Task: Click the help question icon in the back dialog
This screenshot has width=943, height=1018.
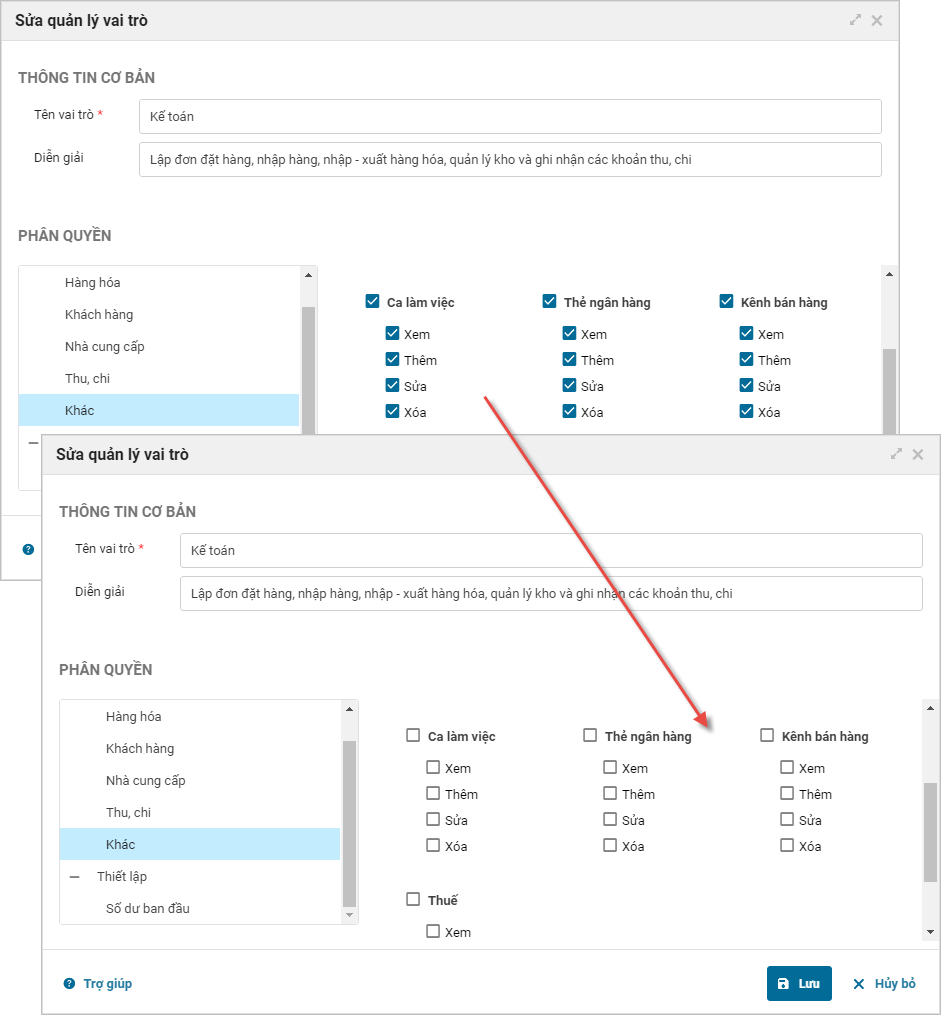Action: (x=28, y=549)
